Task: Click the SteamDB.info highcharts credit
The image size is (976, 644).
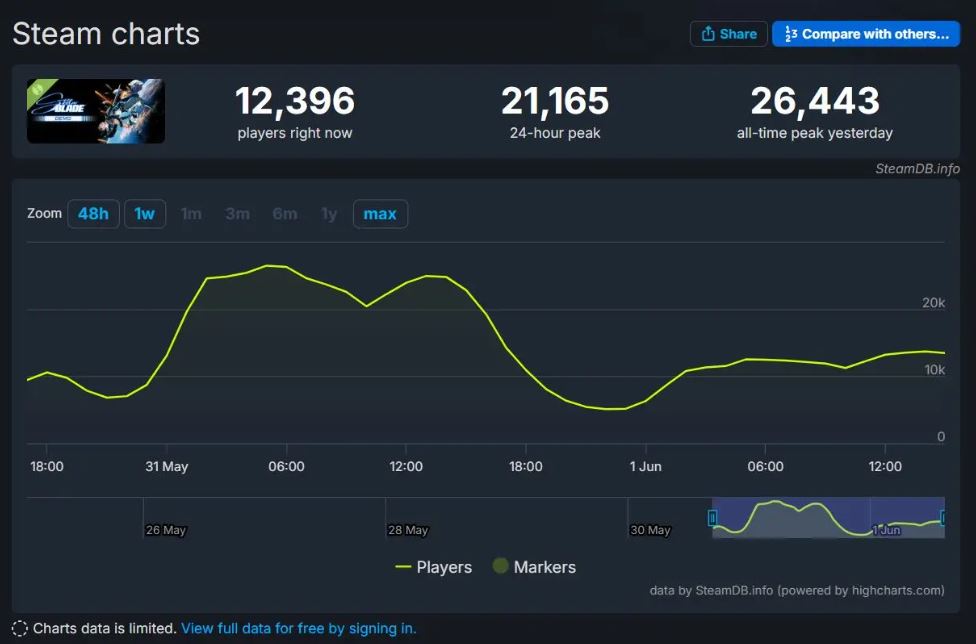Action: pyautogui.click(x=797, y=590)
